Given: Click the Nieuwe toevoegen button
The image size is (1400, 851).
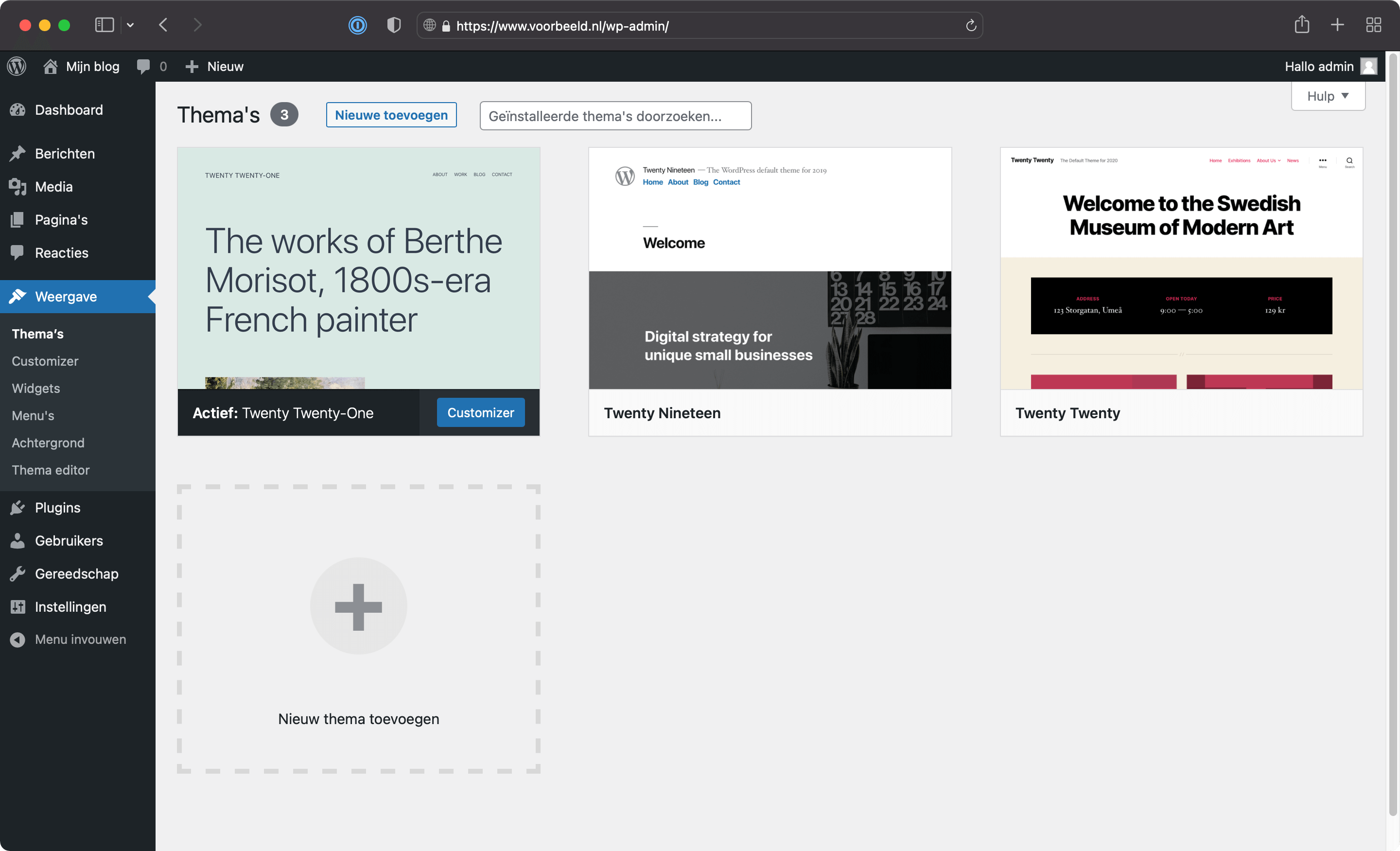Looking at the screenshot, I should pyautogui.click(x=391, y=115).
